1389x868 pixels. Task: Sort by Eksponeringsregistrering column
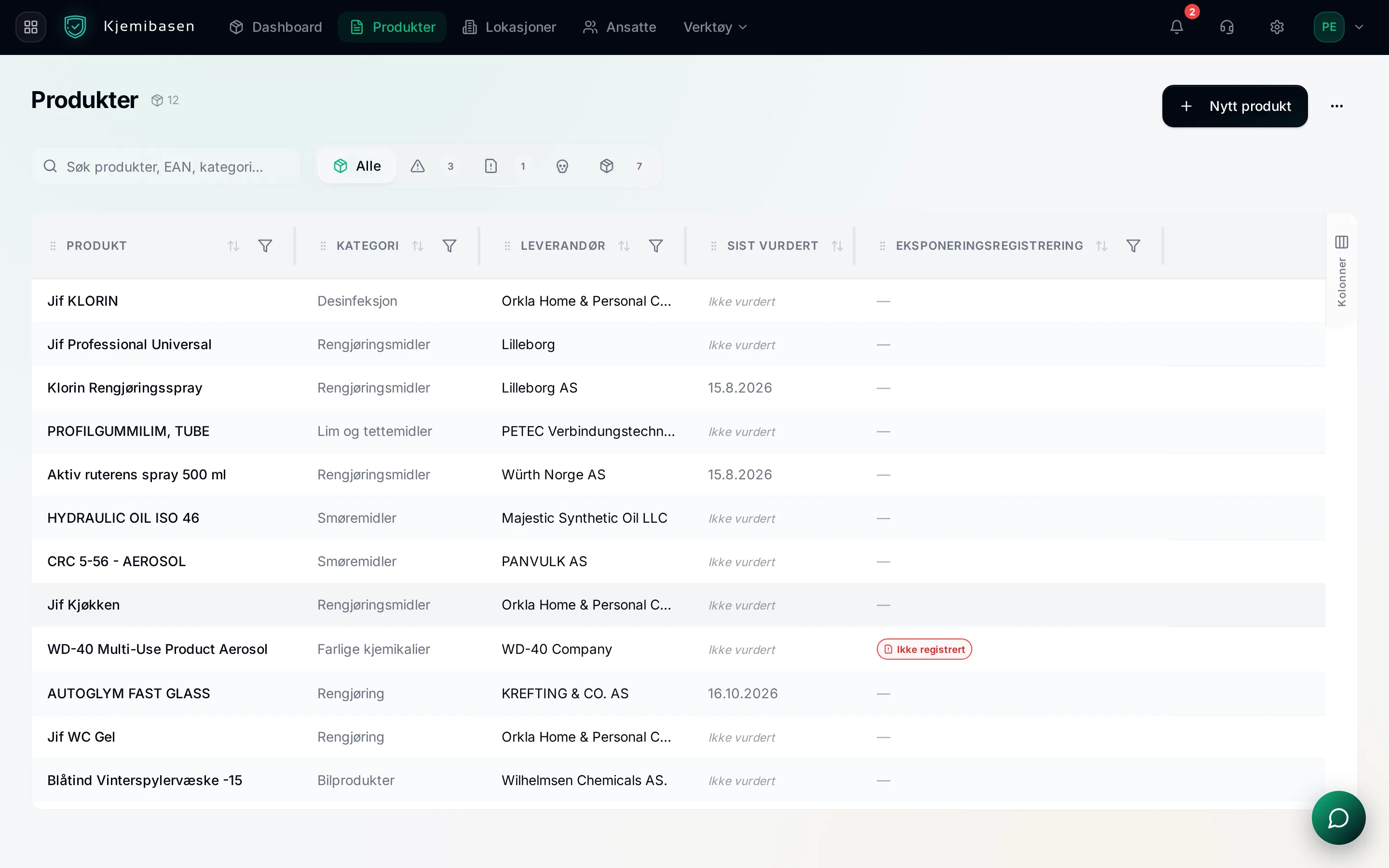[x=1102, y=246]
